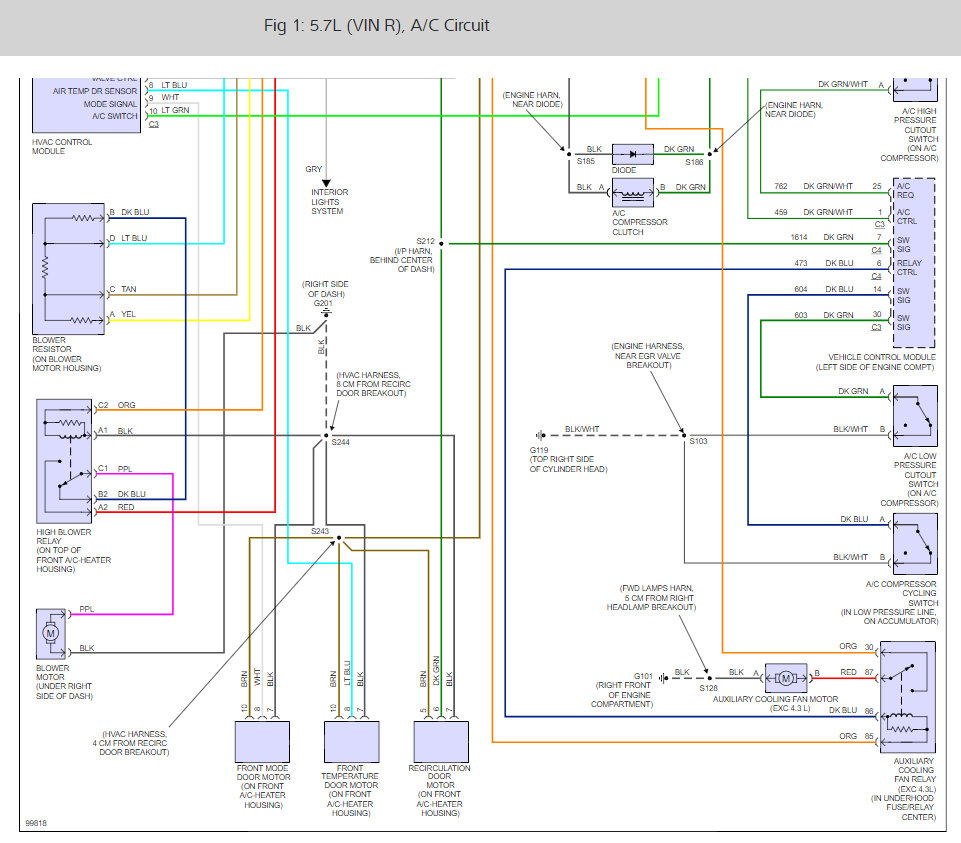
Task: Click the 'C TAN' blower resistor terminal
Action: [x=123, y=289]
